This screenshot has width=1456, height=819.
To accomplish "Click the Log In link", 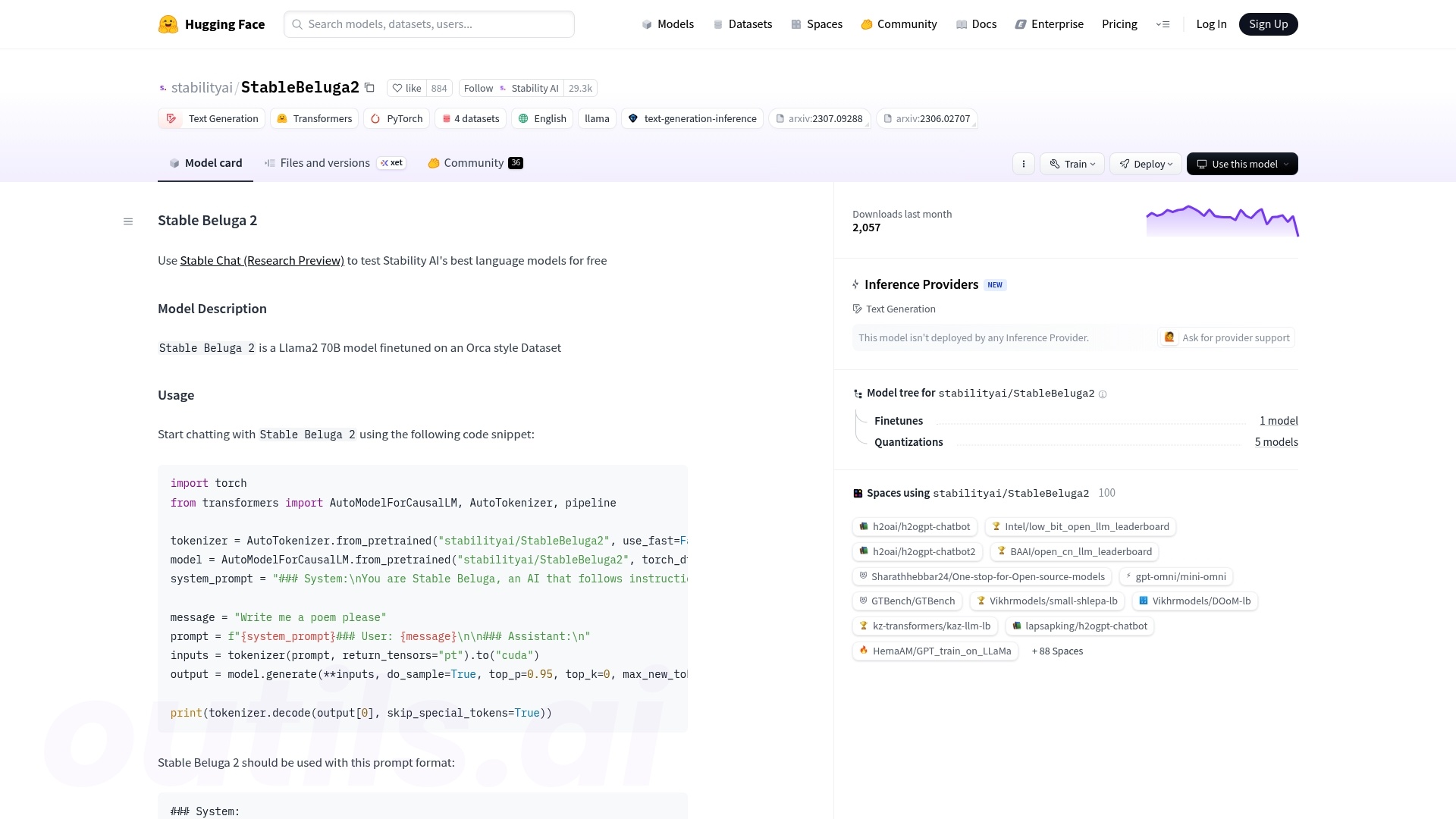I will 1211,24.
